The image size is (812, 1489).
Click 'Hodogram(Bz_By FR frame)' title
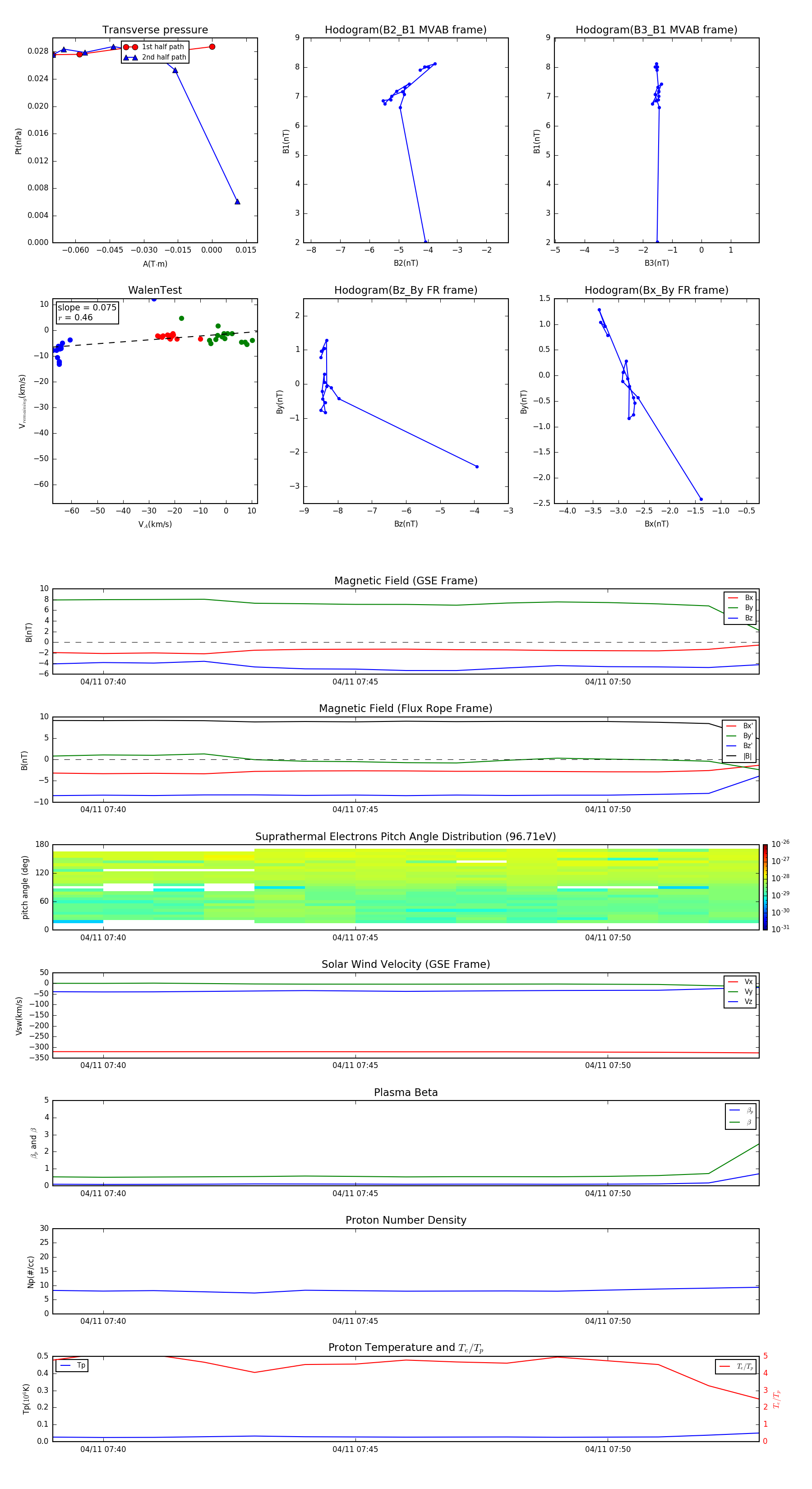[x=406, y=290]
